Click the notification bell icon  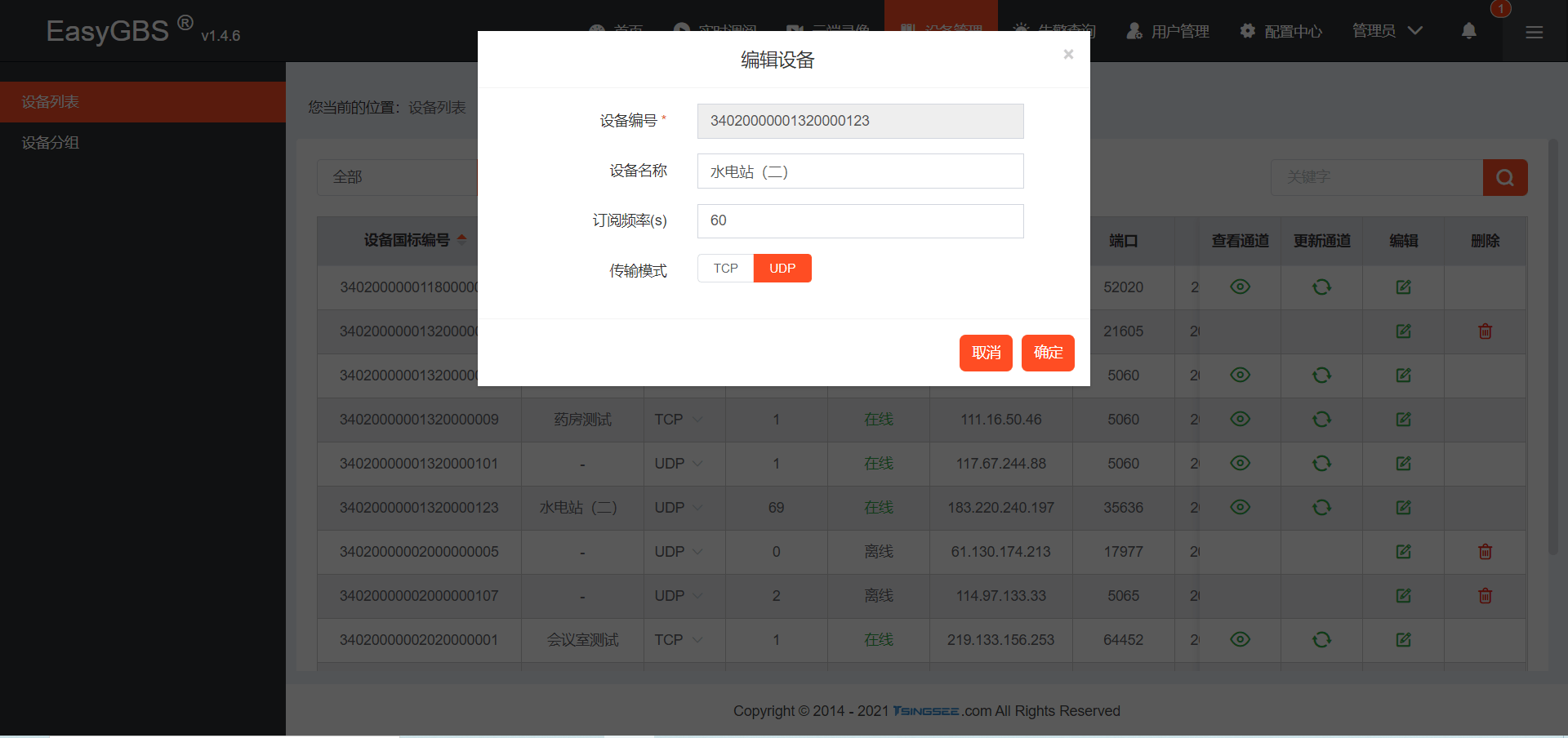pos(1468,31)
